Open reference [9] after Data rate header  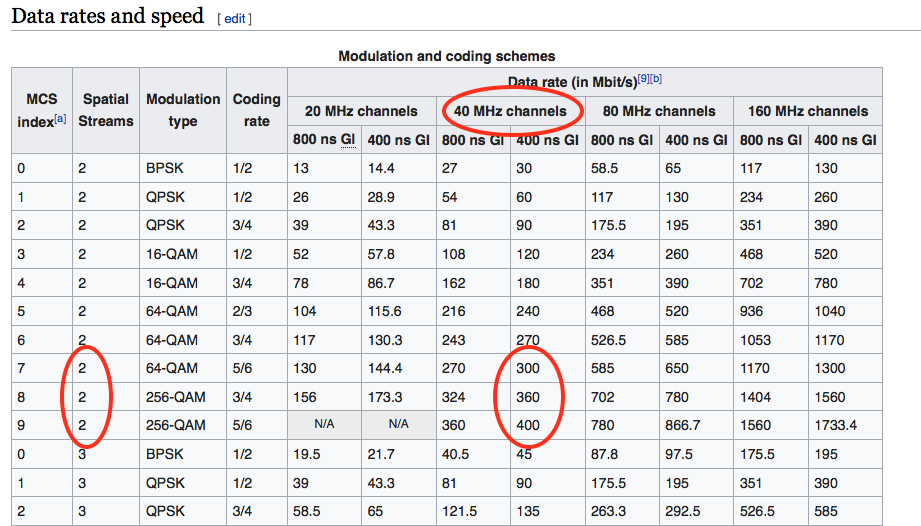(x=644, y=78)
